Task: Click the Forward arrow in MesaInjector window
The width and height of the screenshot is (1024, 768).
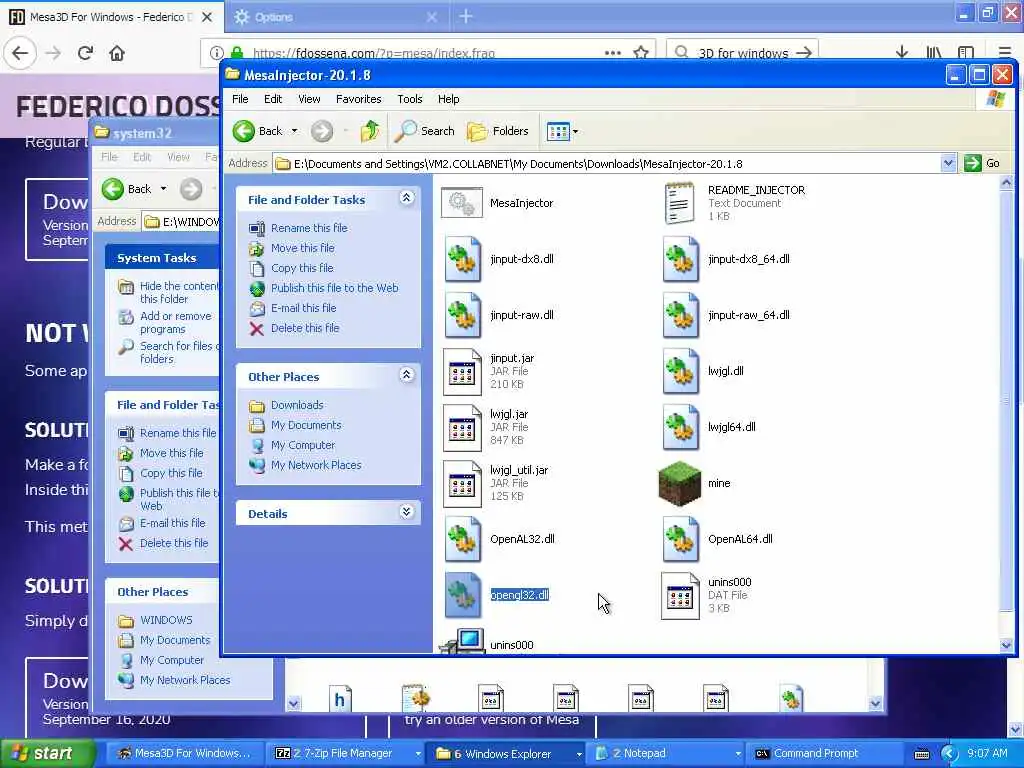Action: pyautogui.click(x=321, y=131)
